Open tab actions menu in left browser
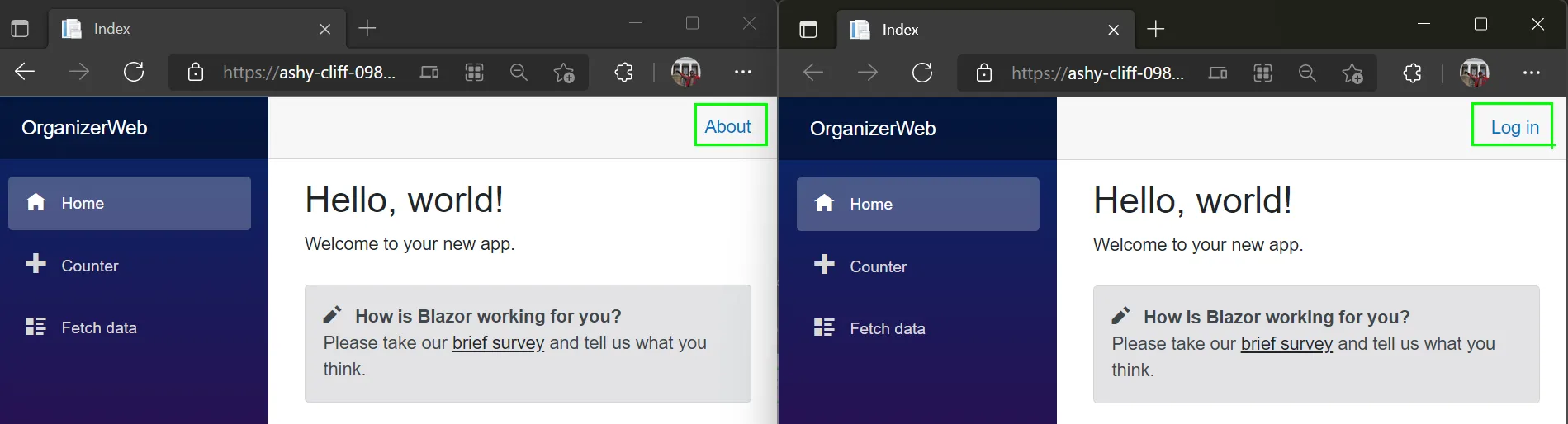 [20, 29]
